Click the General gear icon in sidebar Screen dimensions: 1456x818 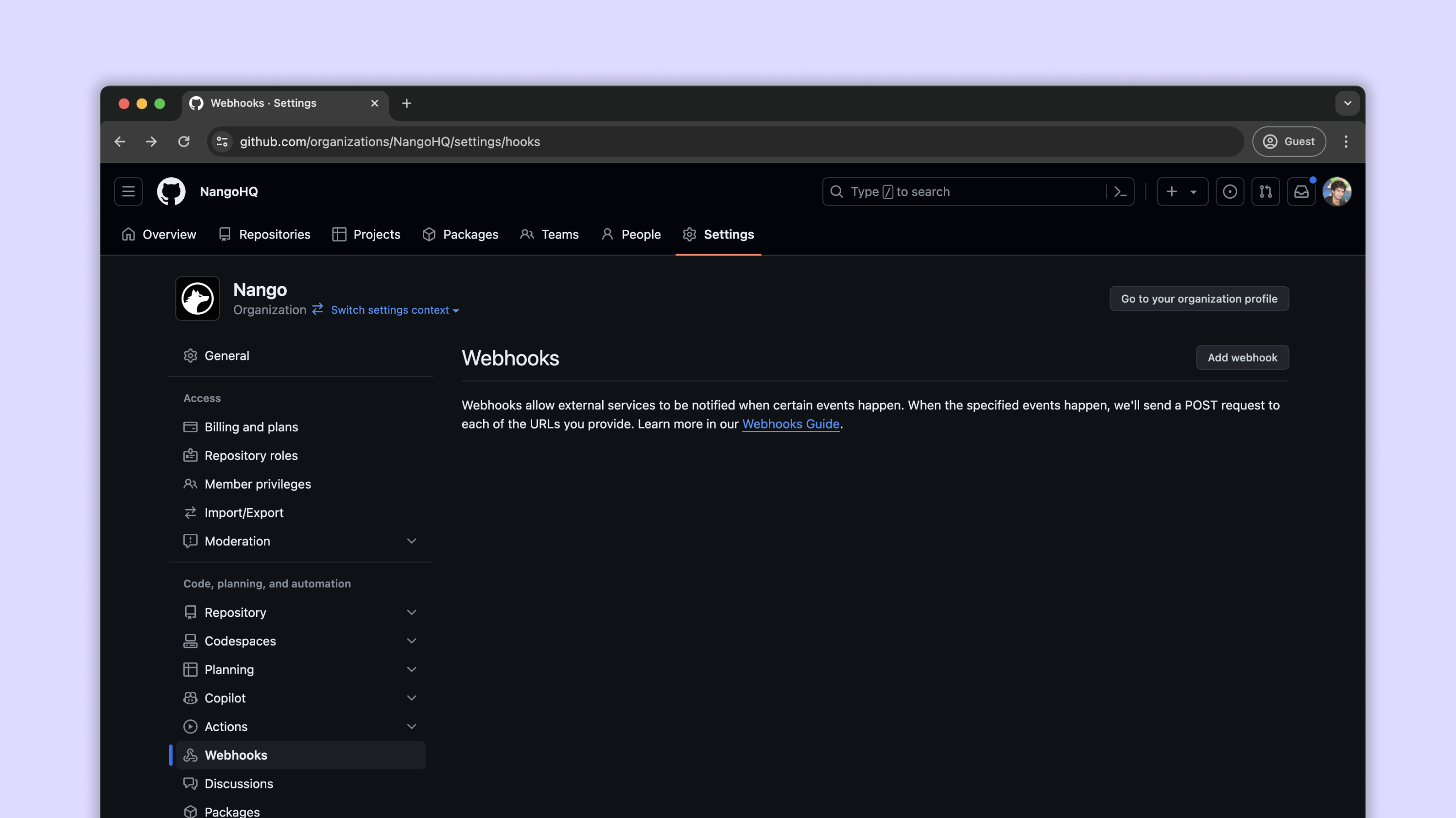pos(191,356)
